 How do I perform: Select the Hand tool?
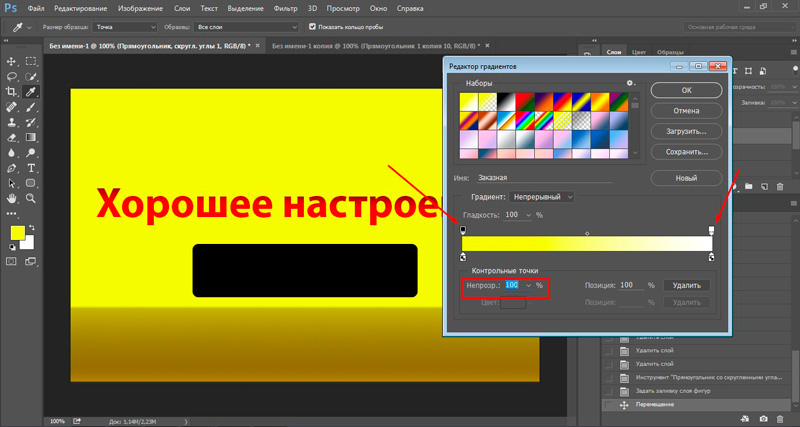tap(11, 200)
